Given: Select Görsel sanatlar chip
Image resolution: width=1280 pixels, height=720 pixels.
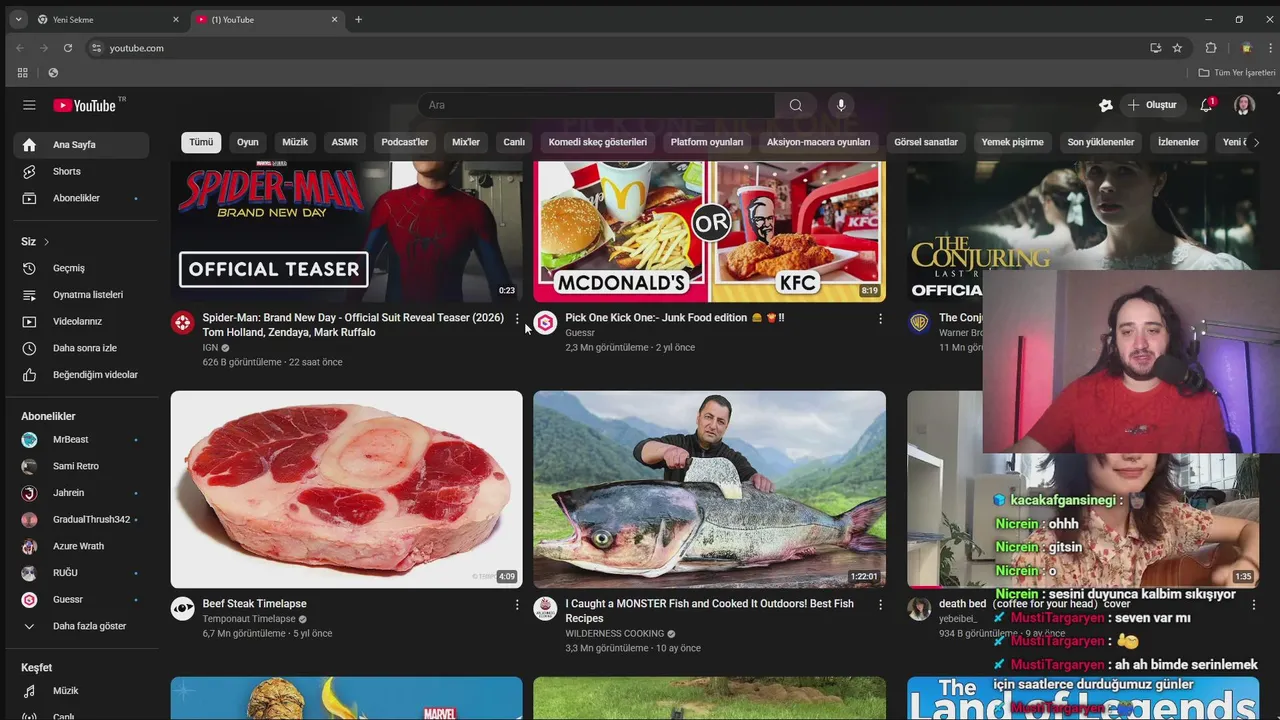Looking at the screenshot, I should 926,142.
